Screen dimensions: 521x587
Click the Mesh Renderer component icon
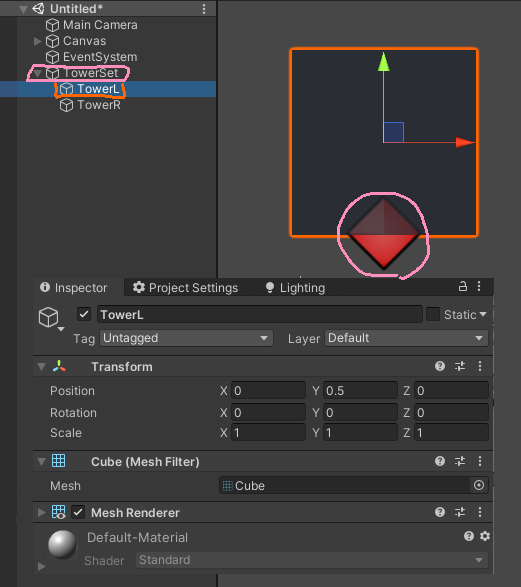coord(58,512)
